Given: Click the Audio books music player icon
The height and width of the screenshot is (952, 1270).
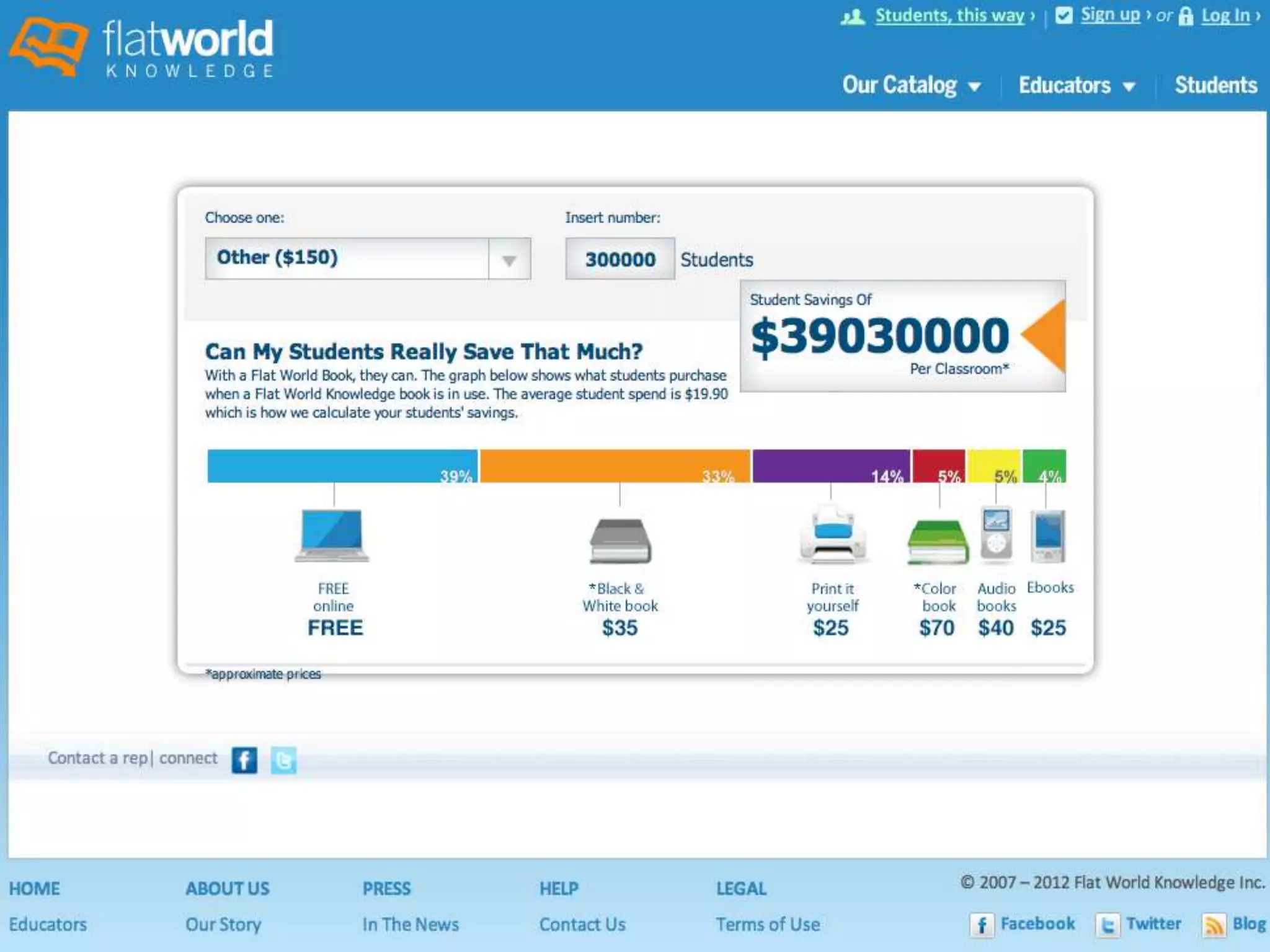Looking at the screenshot, I should pos(996,534).
